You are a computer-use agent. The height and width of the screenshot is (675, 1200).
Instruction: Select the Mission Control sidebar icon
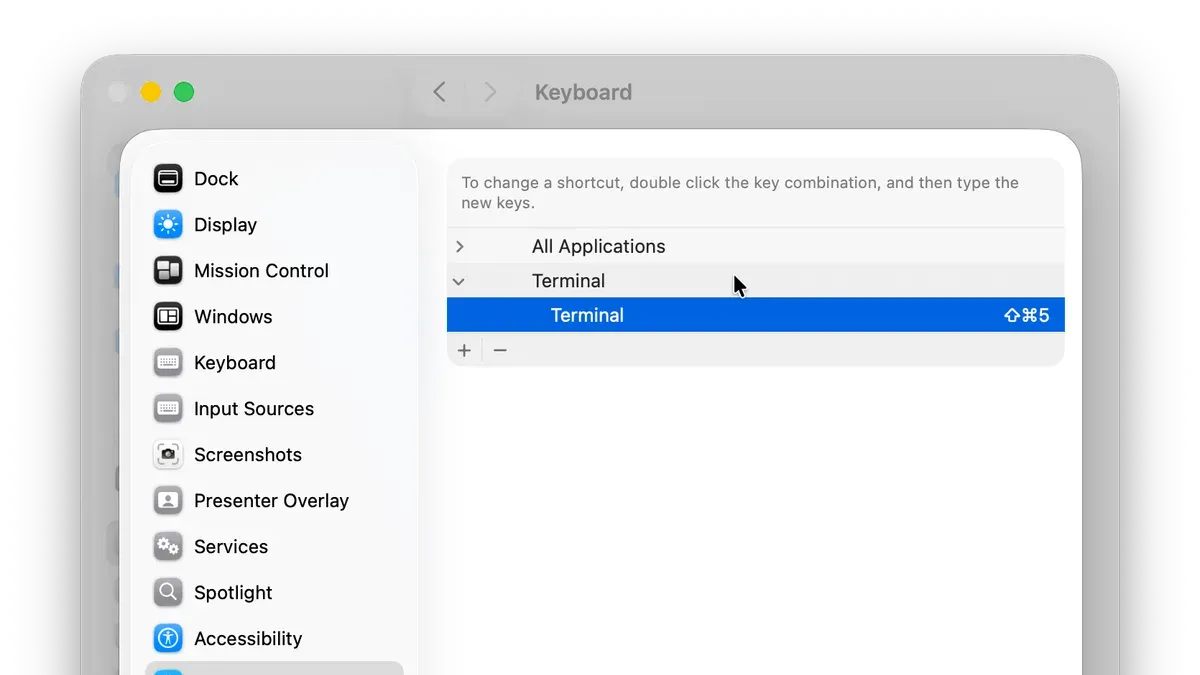168,271
